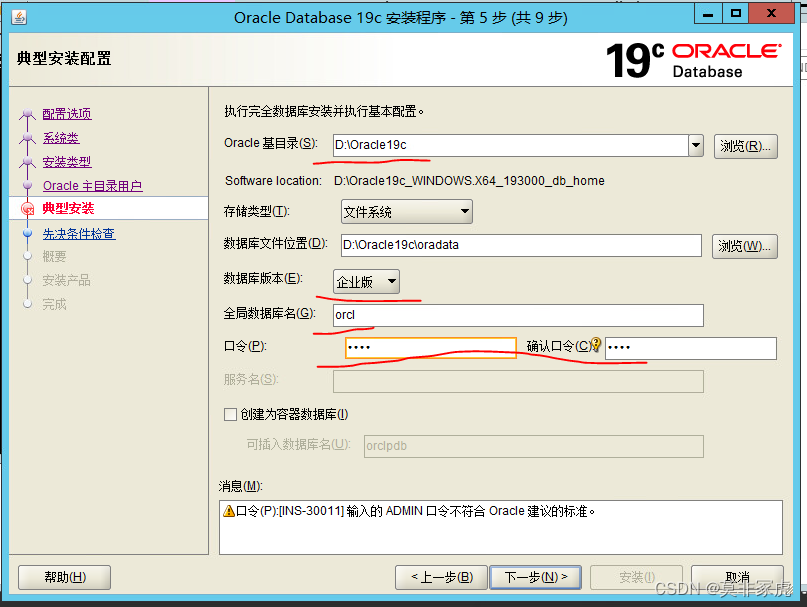
Task: Click the 上一步(B) back button
Action: pyautogui.click(x=442, y=577)
